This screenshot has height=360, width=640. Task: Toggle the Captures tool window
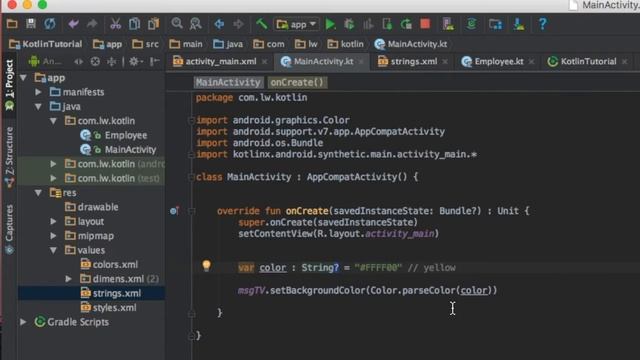point(9,229)
